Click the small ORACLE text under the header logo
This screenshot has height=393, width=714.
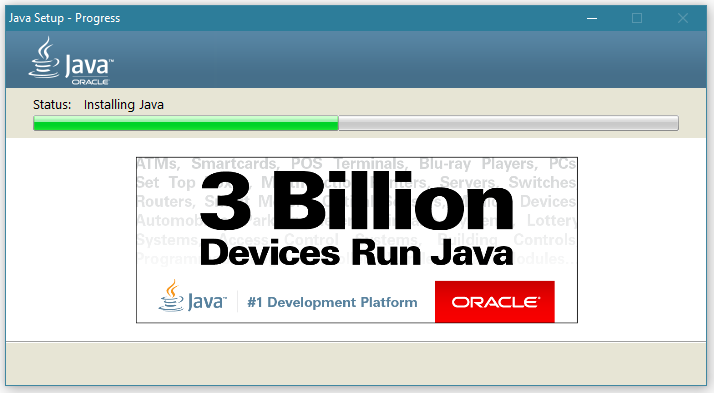click(x=90, y=82)
